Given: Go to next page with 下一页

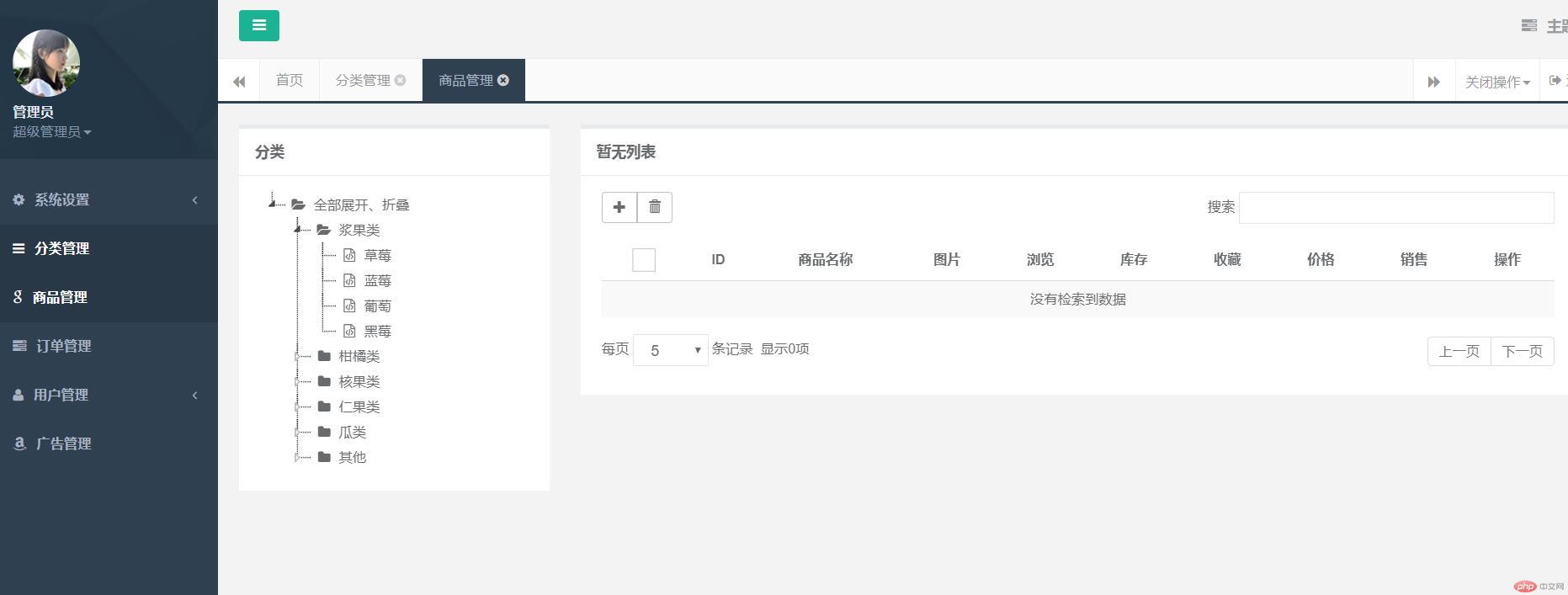Looking at the screenshot, I should 1523,351.
